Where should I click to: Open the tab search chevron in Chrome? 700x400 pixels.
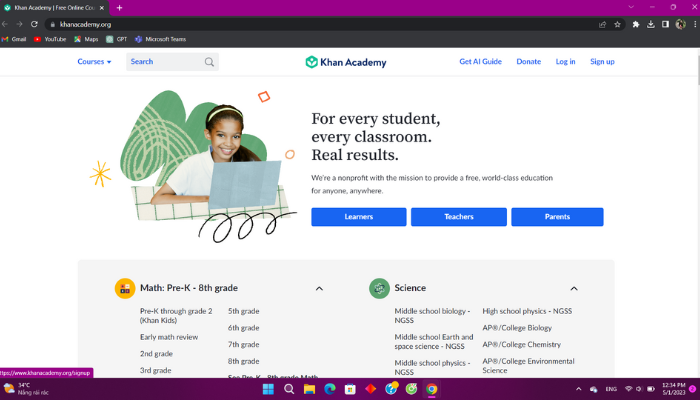tap(631, 7)
